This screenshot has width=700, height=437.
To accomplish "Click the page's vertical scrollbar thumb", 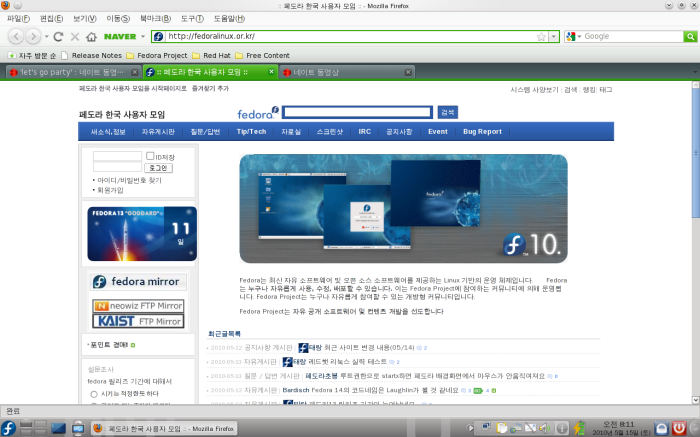I will (x=696, y=153).
